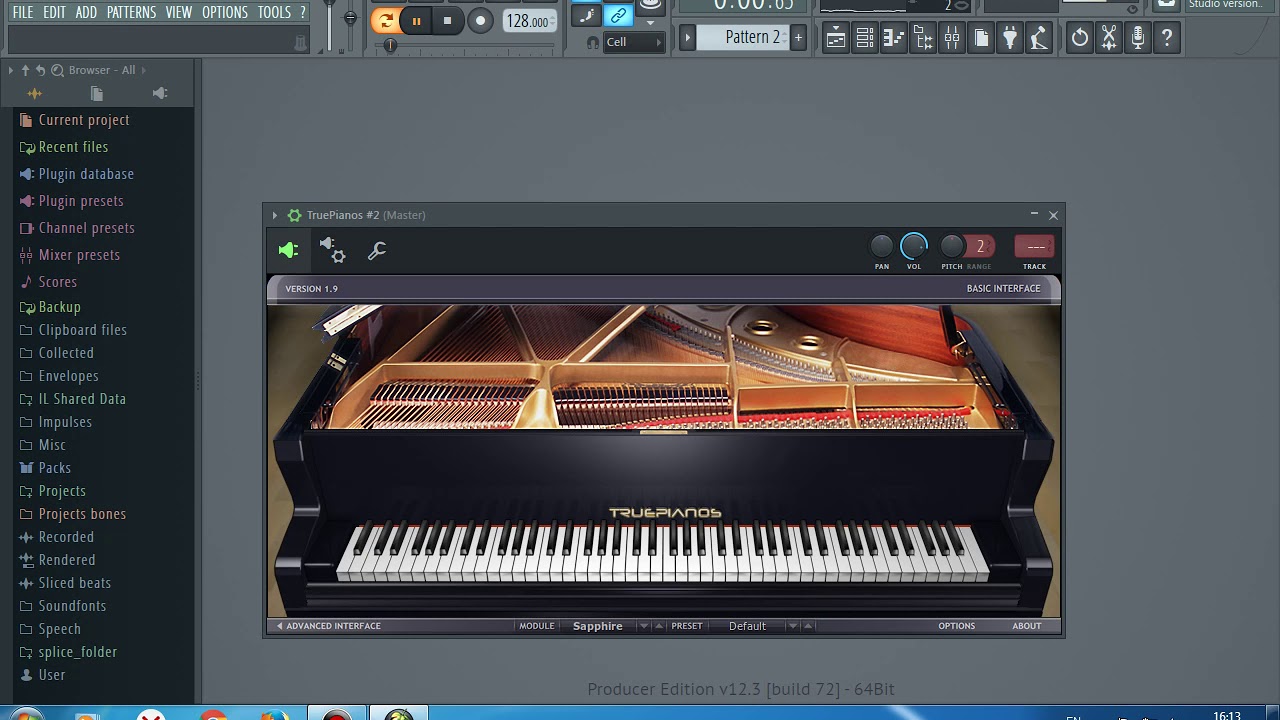Screen dimensions: 1280x720
Task: Click the tempo tapper icon
Action: [1039, 39]
